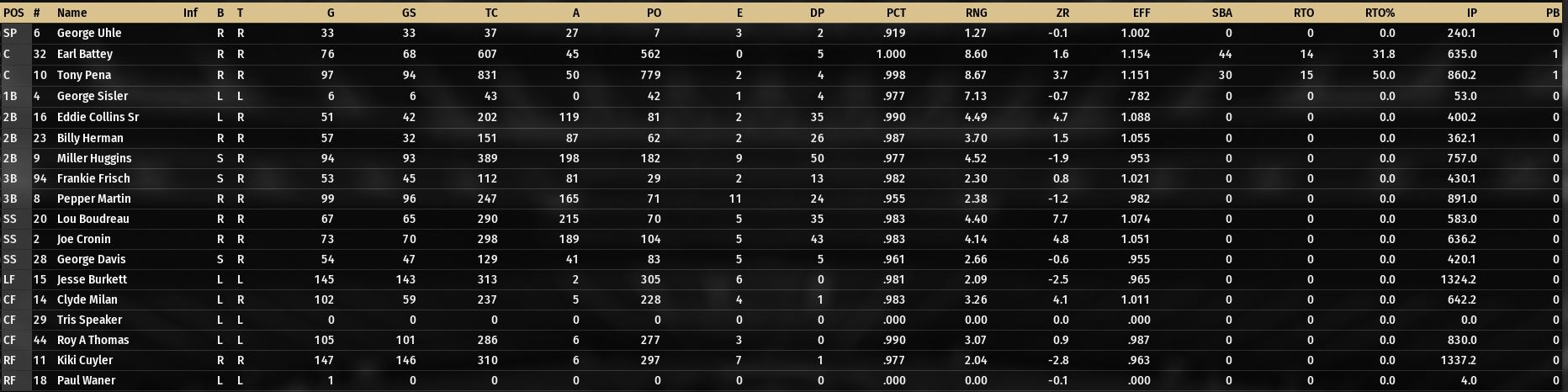The width and height of the screenshot is (1568, 392).
Task: Click Lou Boudreau's name
Action: click(93, 219)
